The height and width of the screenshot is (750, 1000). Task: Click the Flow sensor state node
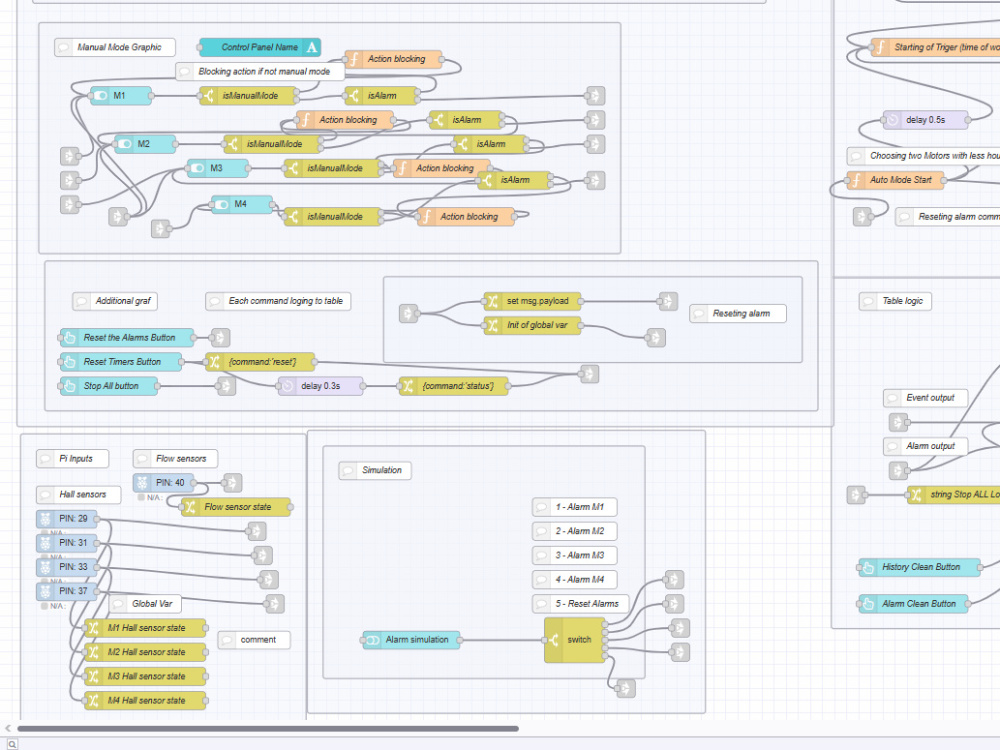pyautogui.click(x=236, y=507)
